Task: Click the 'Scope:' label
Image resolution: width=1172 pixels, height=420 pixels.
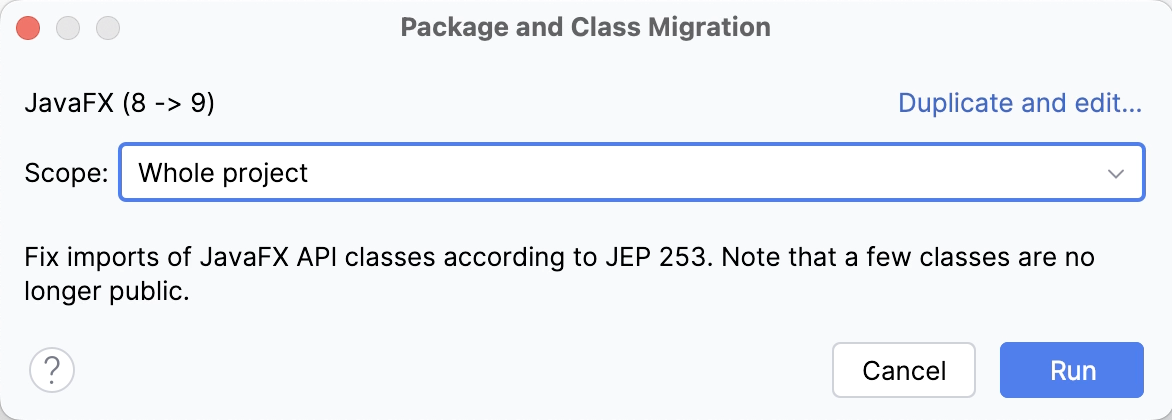Action: pyautogui.click(x=66, y=173)
